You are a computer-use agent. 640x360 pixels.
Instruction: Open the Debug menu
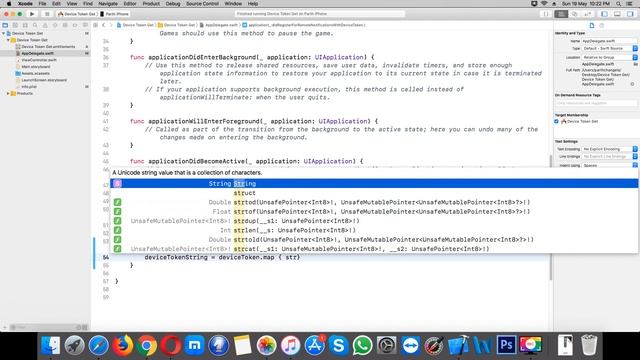pos(173,4)
